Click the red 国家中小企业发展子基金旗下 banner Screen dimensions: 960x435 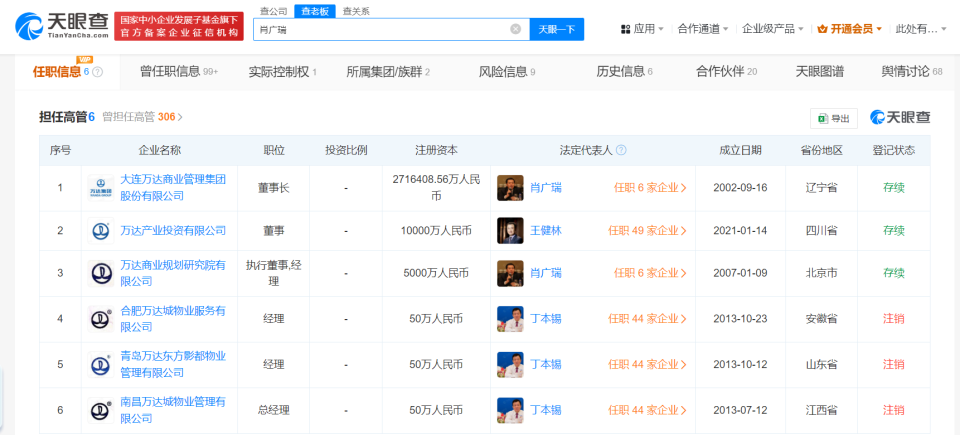[x=179, y=26]
